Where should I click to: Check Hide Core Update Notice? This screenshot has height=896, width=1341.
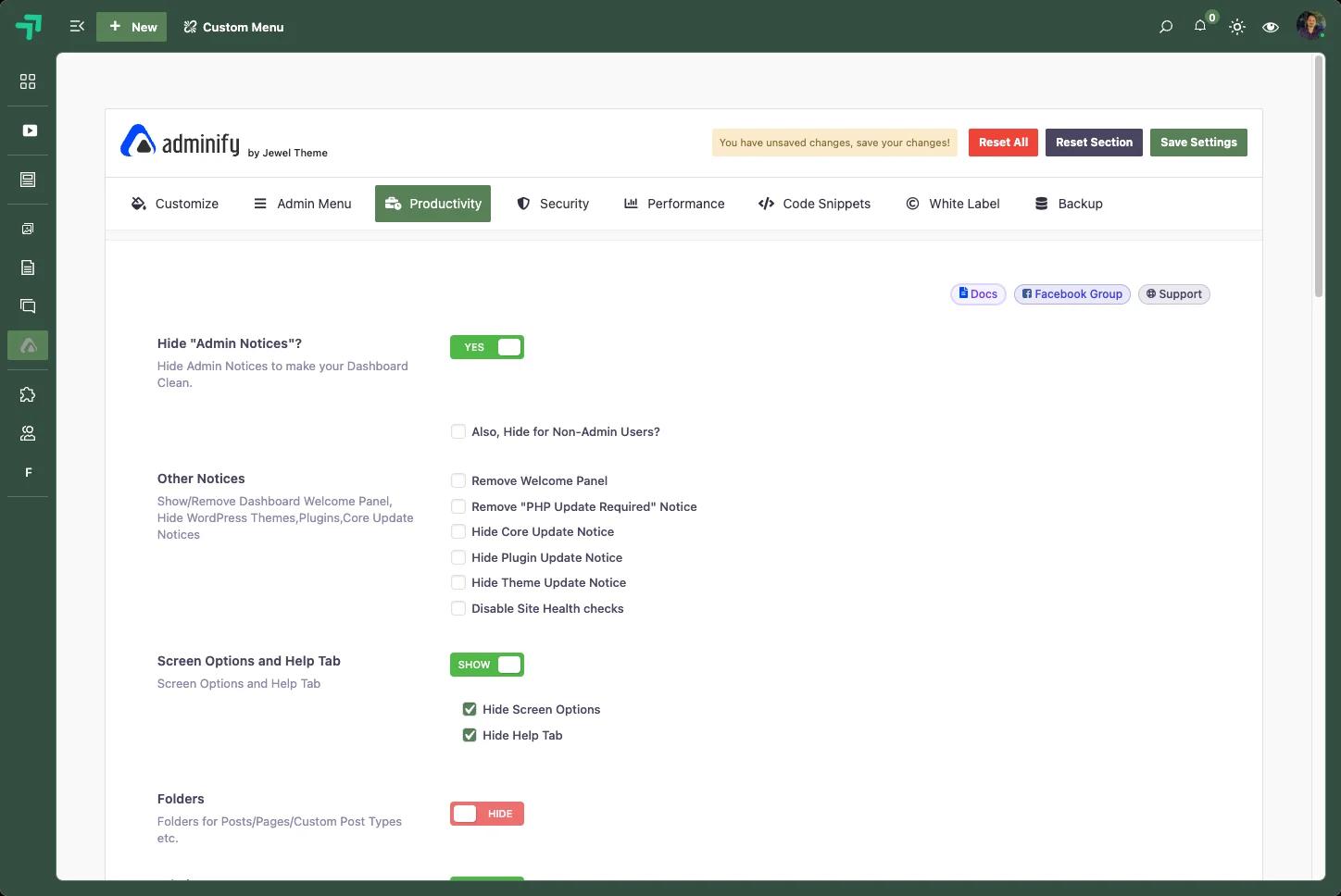(x=458, y=531)
